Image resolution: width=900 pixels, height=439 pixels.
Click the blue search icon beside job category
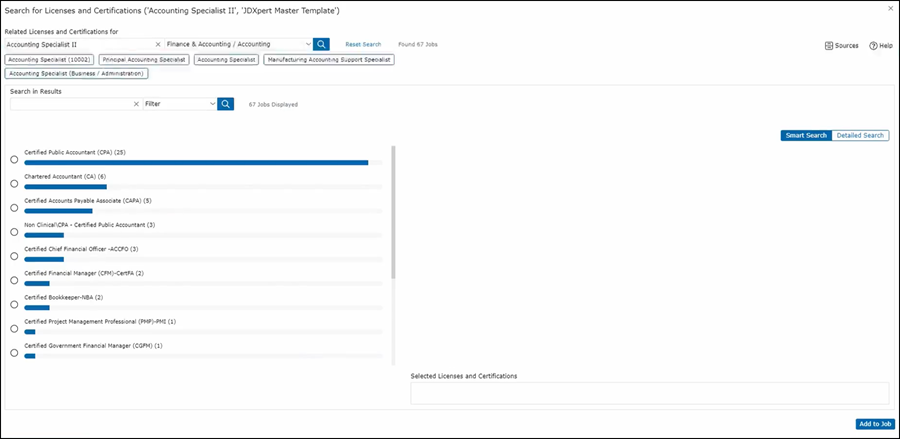pyautogui.click(x=321, y=44)
